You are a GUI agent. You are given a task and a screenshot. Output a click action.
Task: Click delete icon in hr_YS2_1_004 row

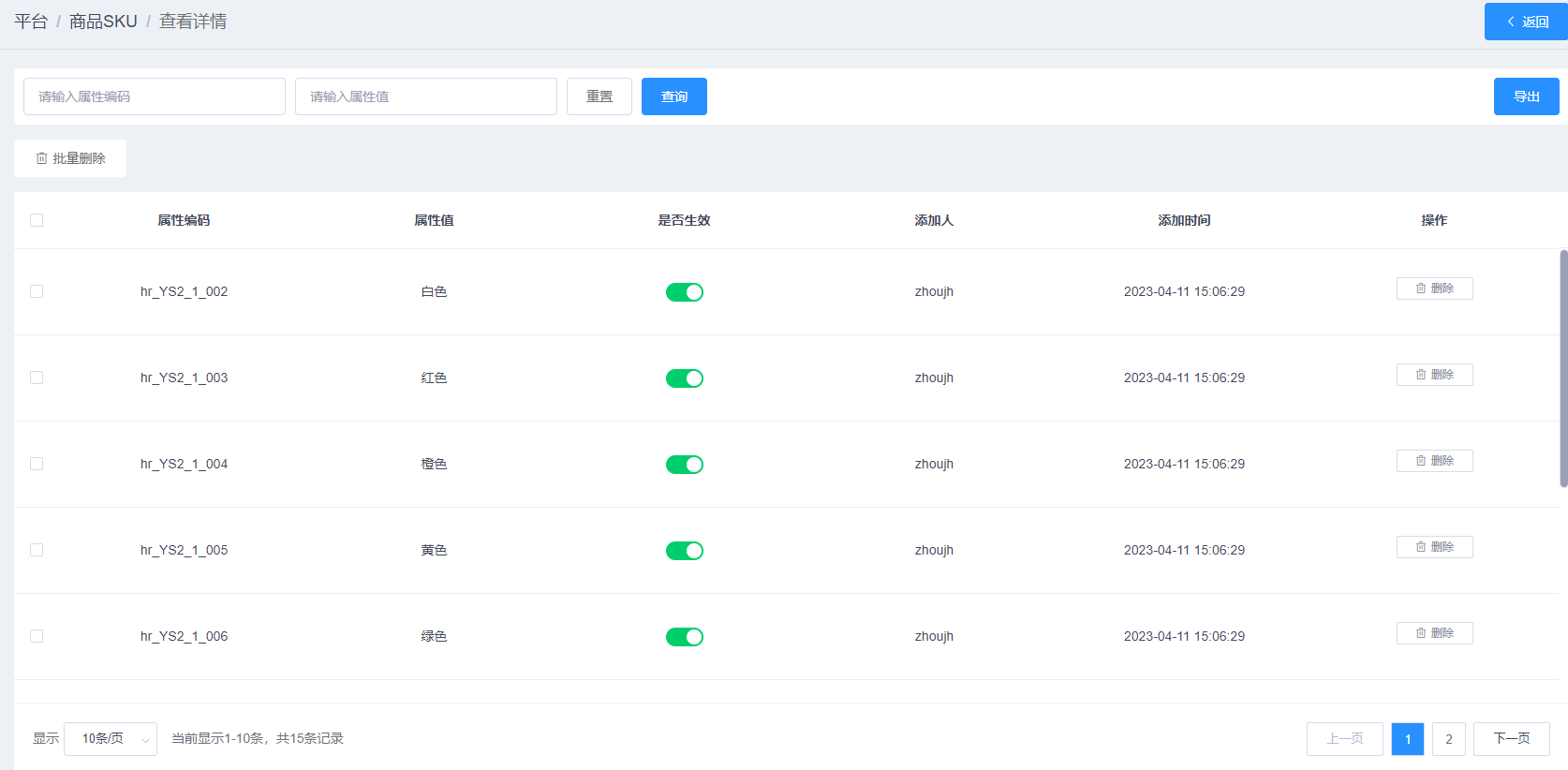pyautogui.click(x=1421, y=461)
